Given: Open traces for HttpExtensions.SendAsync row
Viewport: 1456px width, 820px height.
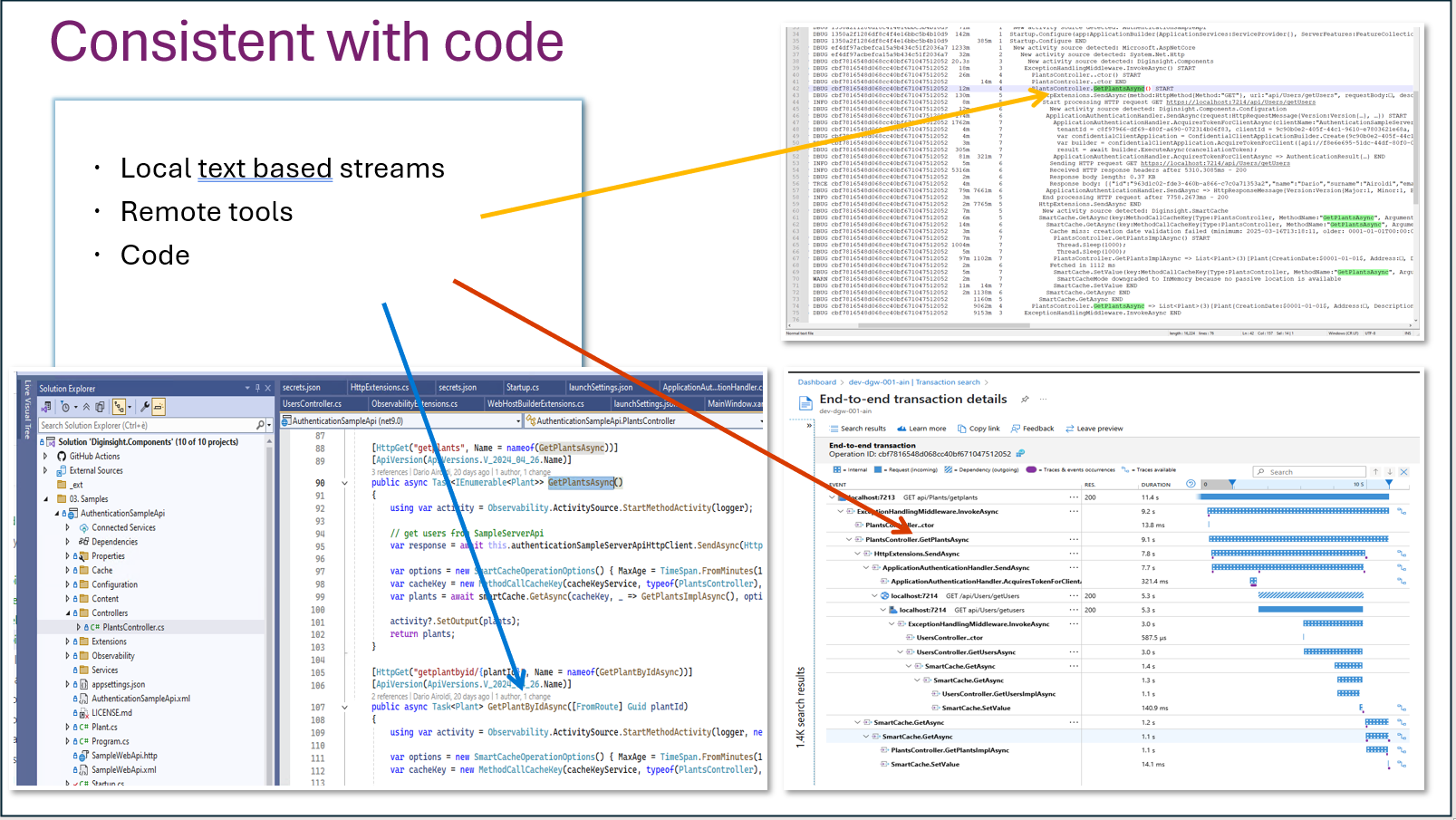Looking at the screenshot, I should 1401,554.
